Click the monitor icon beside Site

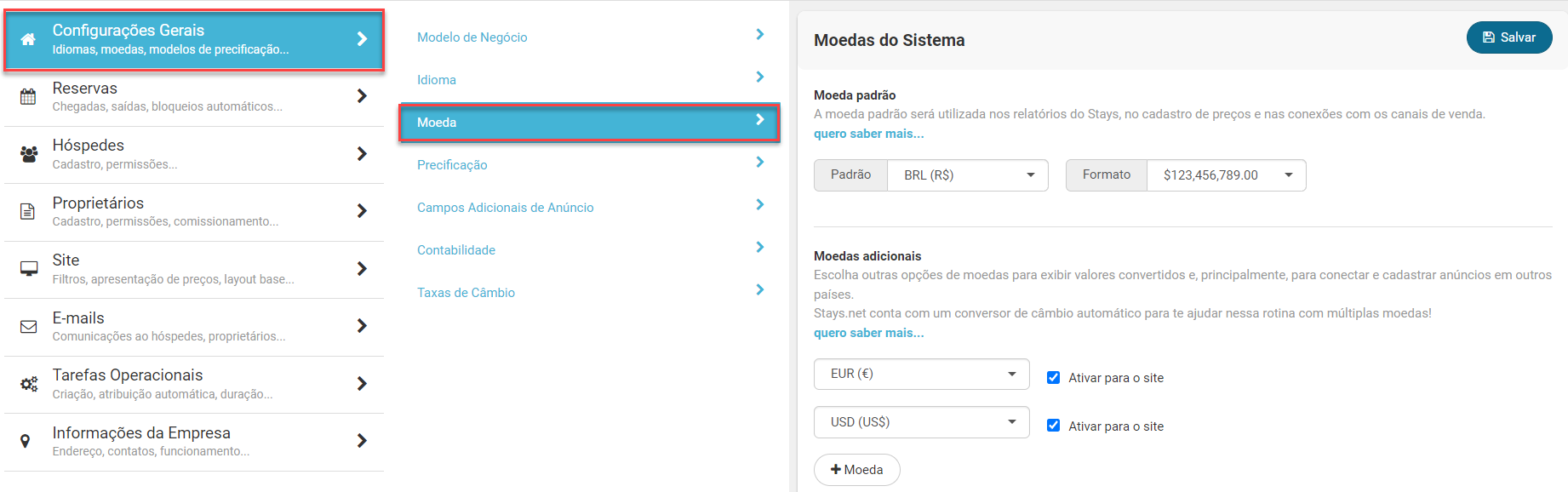click(28, 269)
